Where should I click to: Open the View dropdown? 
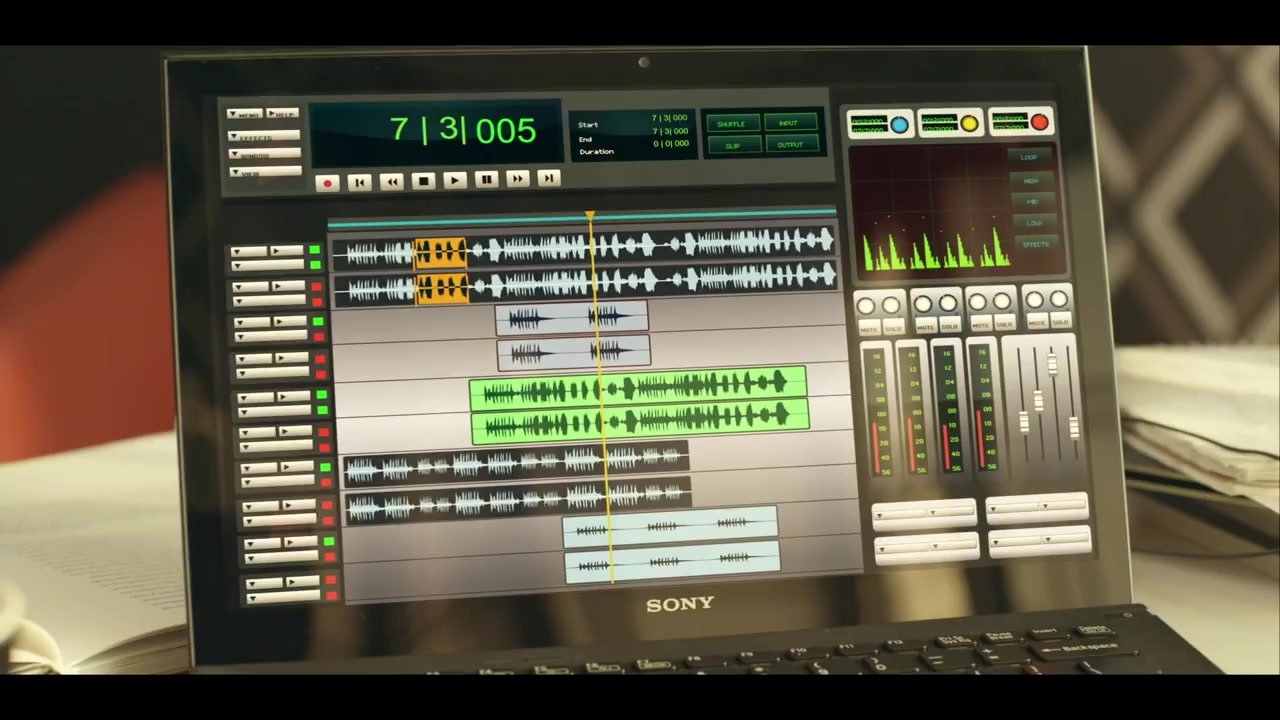[264, 173]
